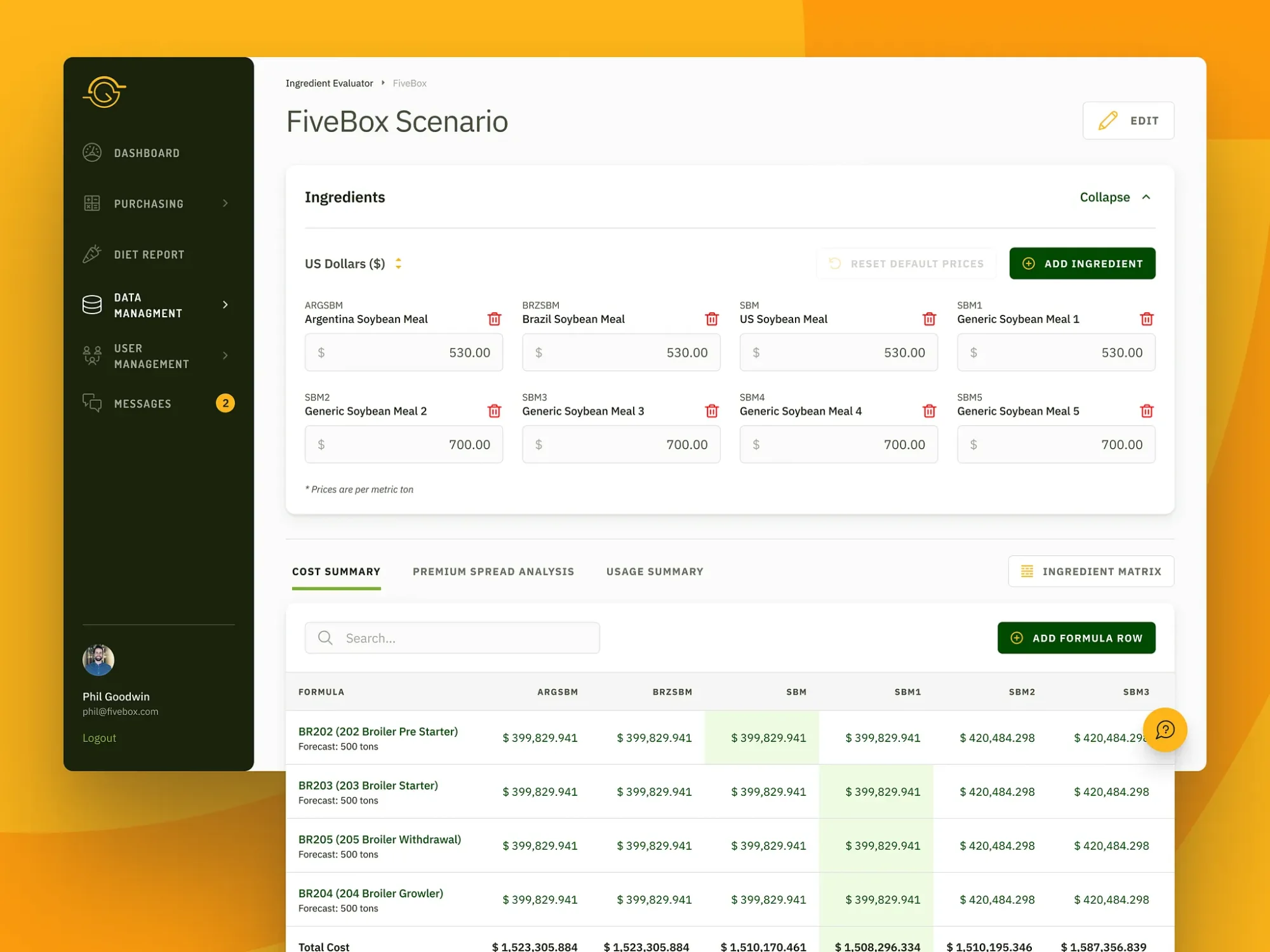Collapse the Ingredients panel
The width and height of the screenshot is (1270, 952).
[1116, 197]
